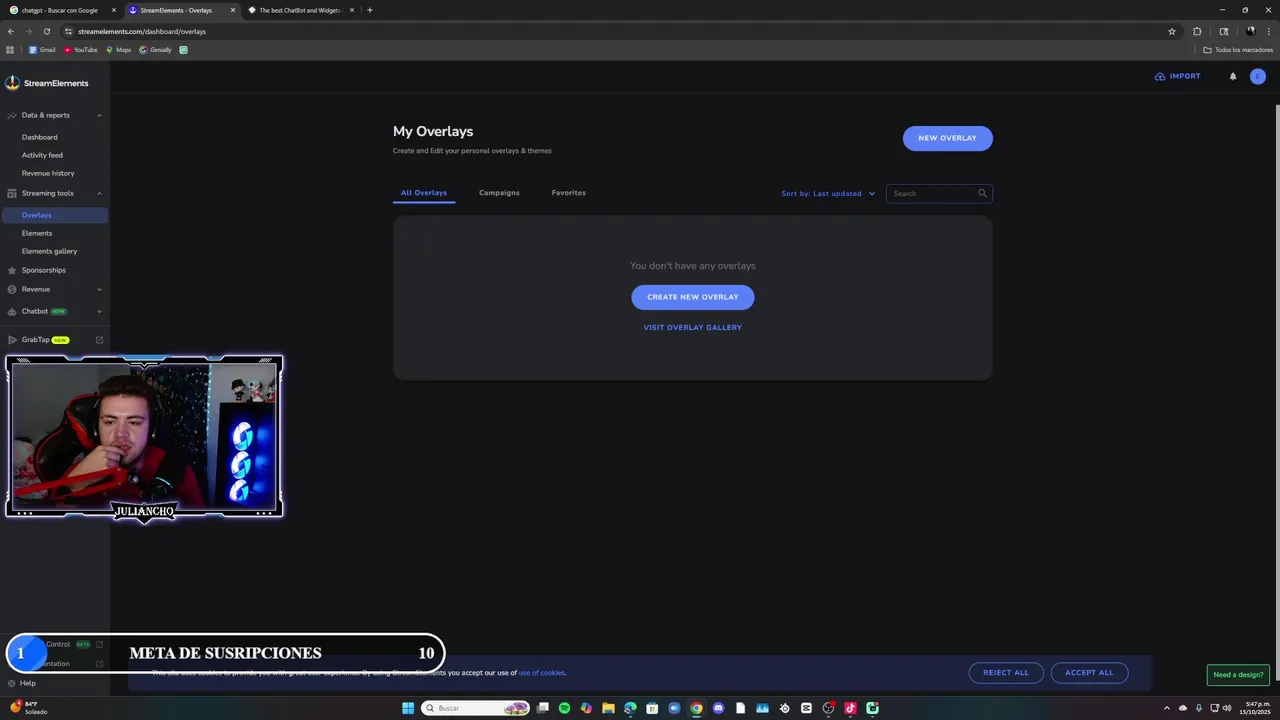
Task: Open use of cookies link
Action: [541, 673]
